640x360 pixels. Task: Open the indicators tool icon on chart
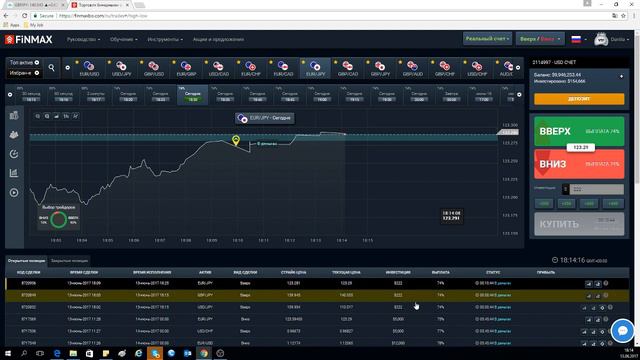tap(76, 116)
